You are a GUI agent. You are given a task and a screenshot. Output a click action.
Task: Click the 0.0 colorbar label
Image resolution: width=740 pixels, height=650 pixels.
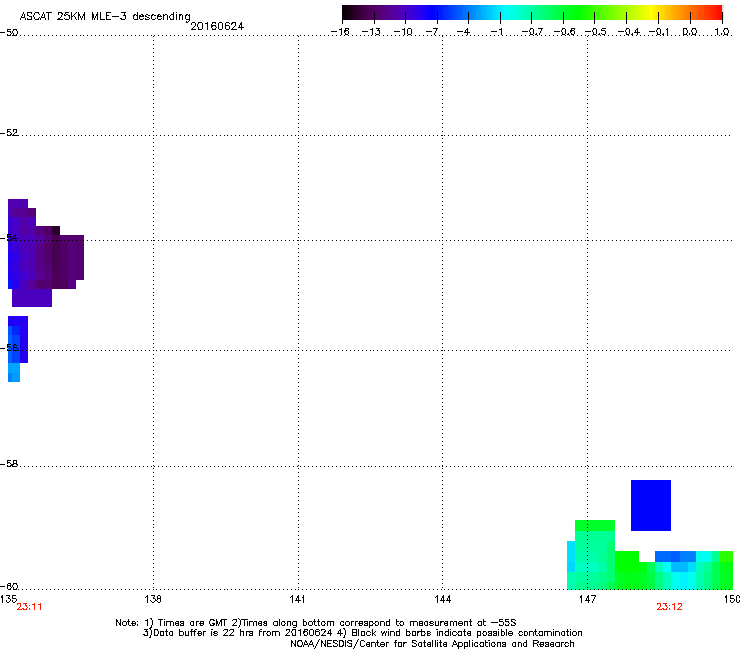690,32
